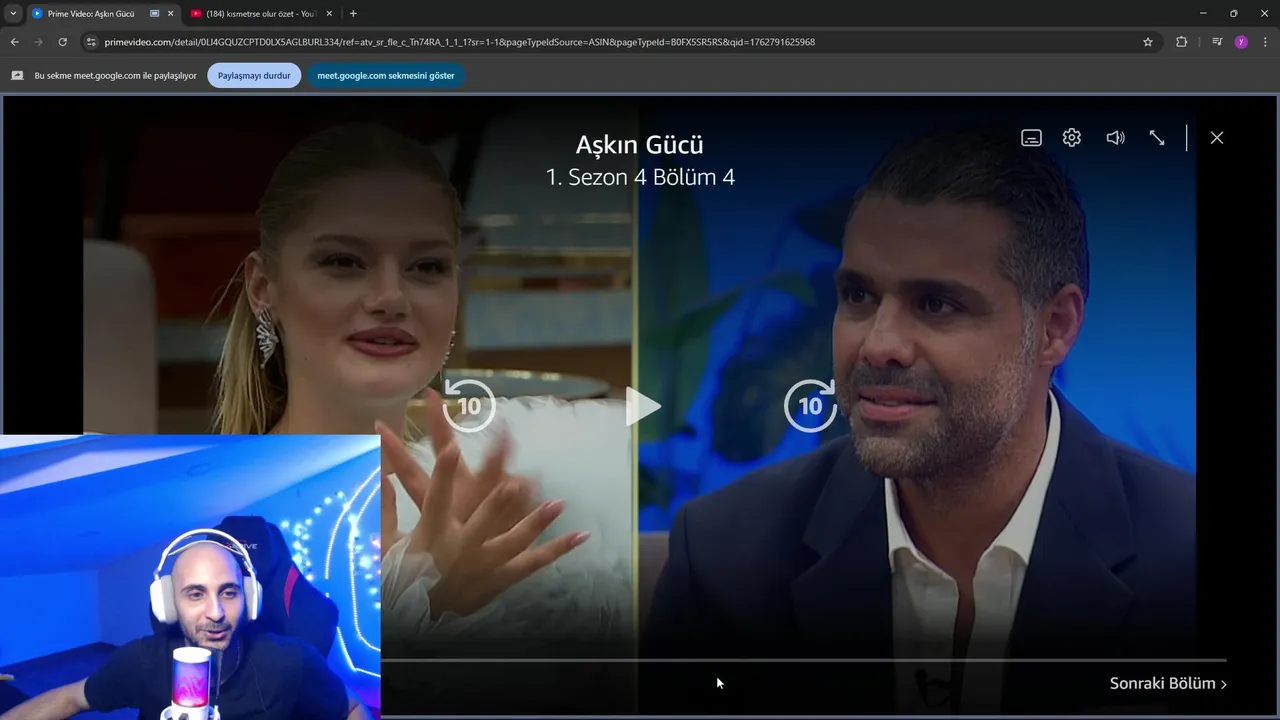The height and width of the screenshot is (720, 1280).
Task: Reload the current page
Action: [62, 42]
